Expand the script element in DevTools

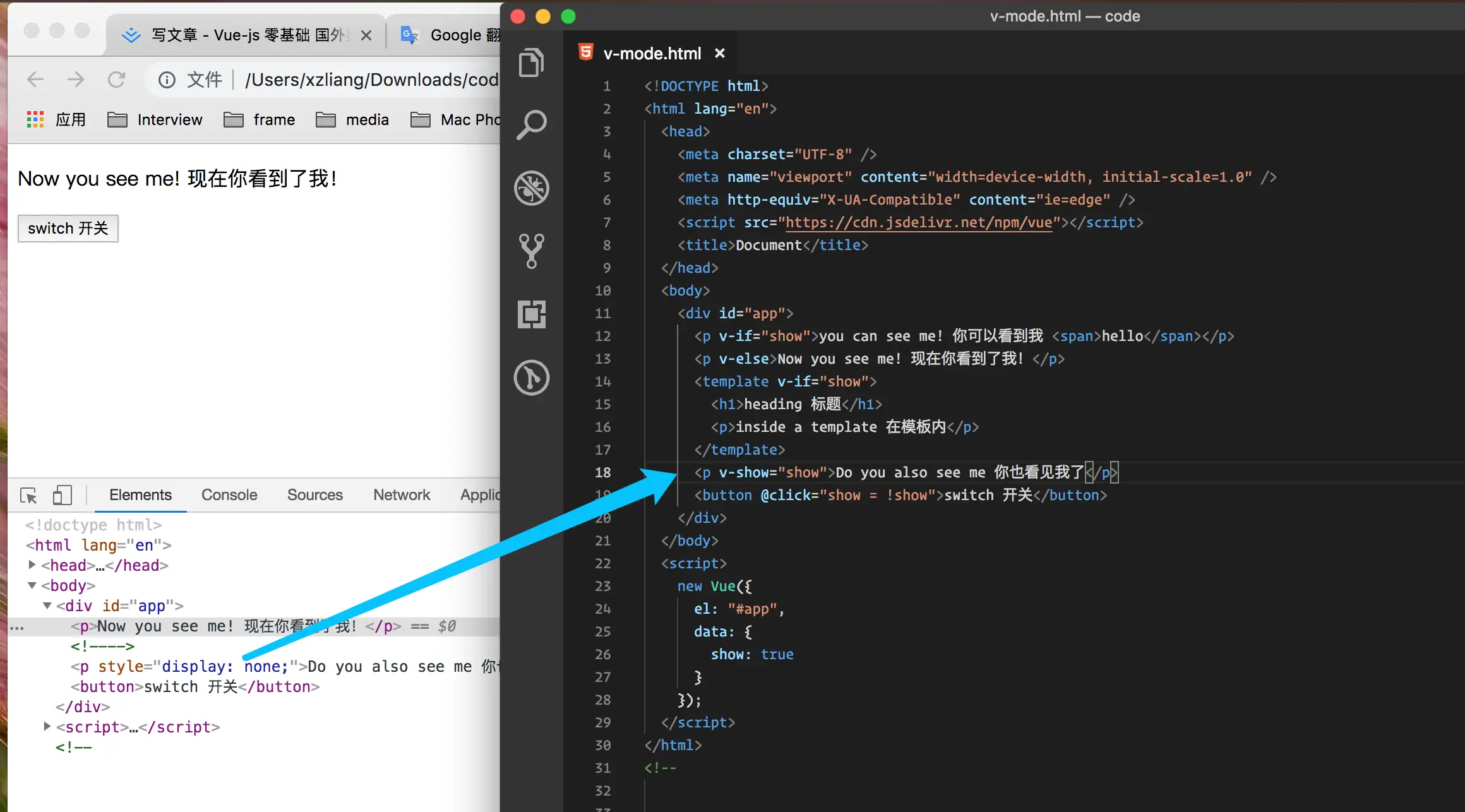tap(47, 726)
